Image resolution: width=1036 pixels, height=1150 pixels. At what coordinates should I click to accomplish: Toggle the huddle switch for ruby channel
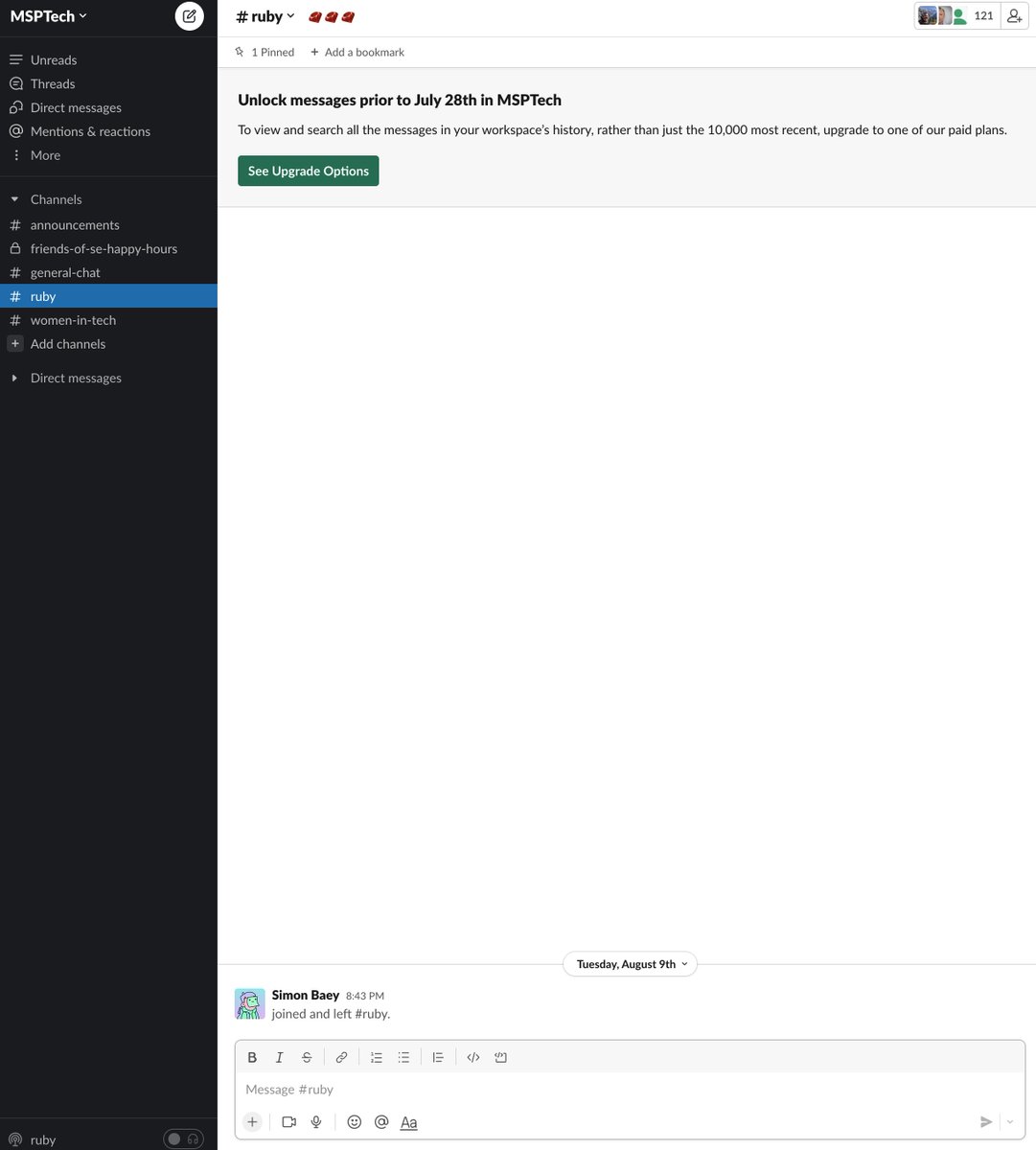[181, 1138]
